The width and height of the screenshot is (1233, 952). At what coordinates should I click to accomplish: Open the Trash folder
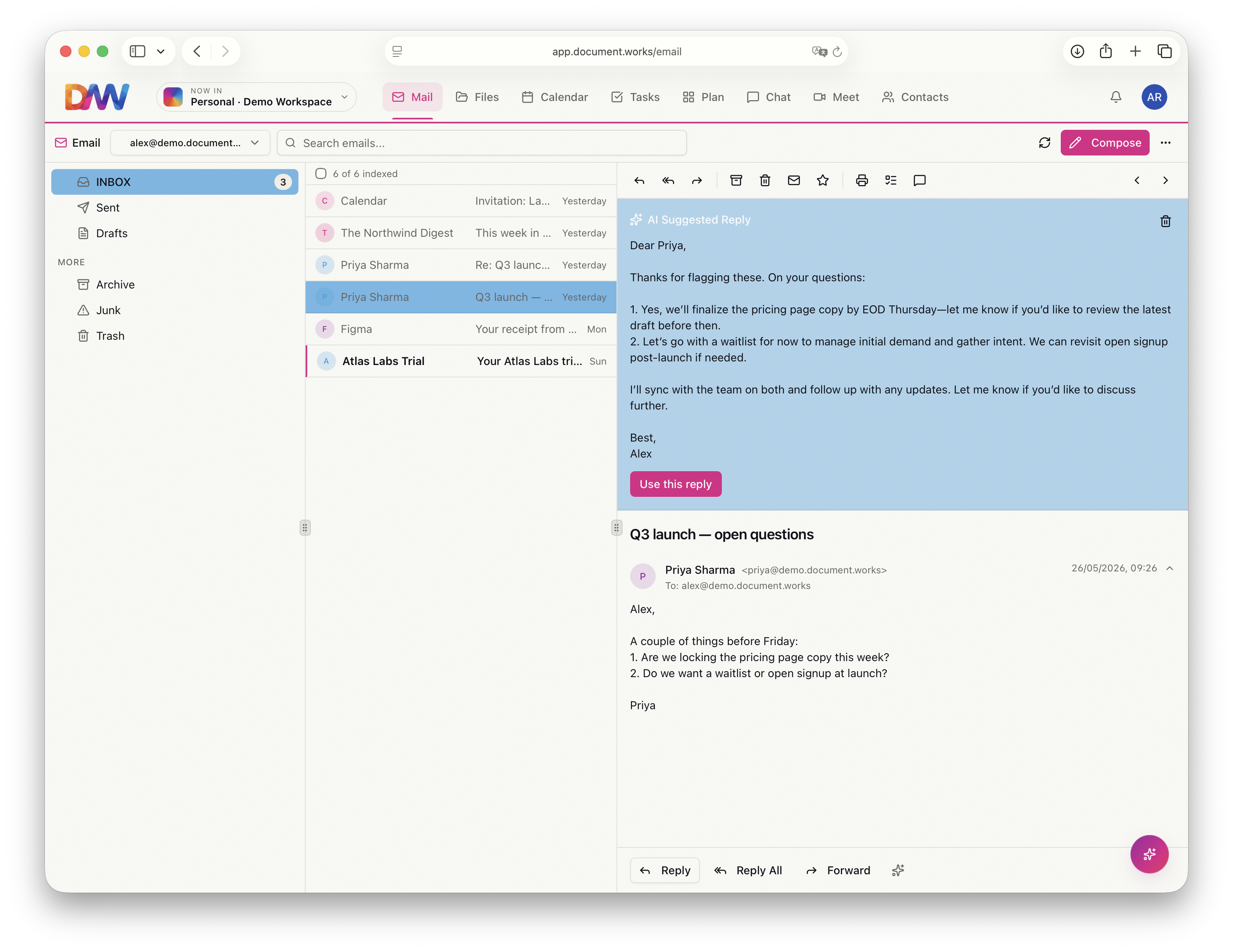174,336
